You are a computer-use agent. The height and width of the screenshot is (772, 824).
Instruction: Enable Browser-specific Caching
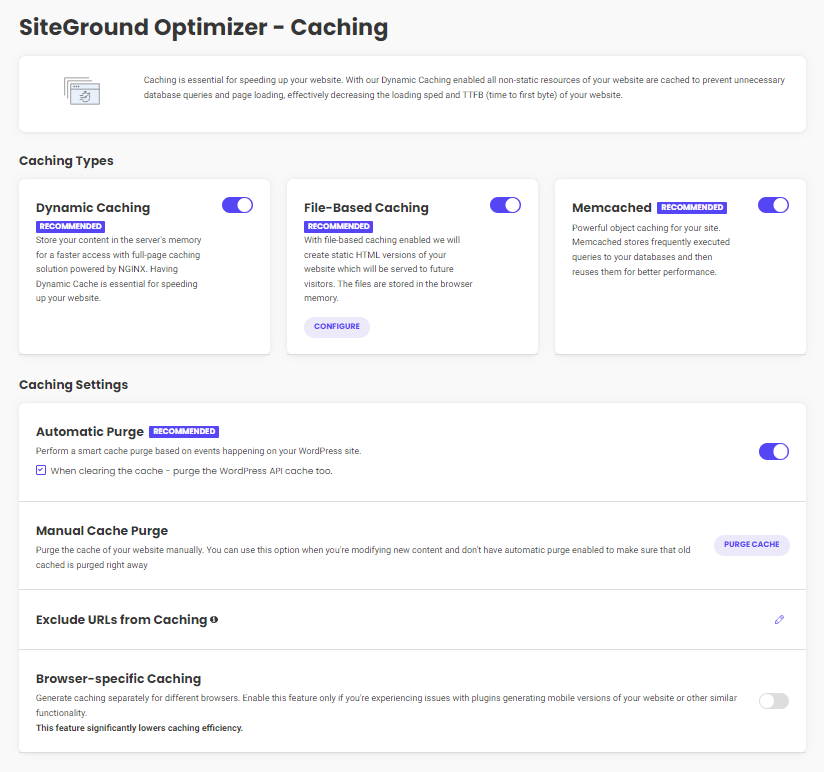click(x=773, y=701)
